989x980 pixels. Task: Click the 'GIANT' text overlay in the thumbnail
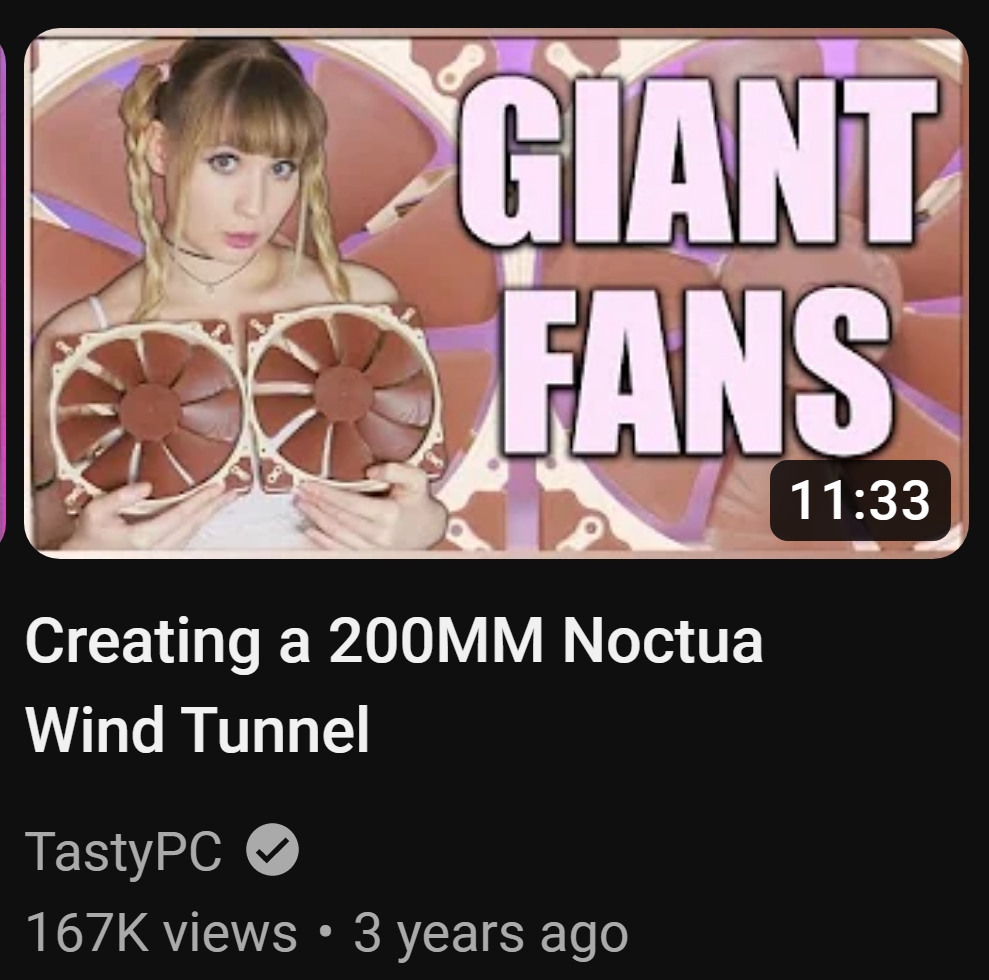click(x=697, y=158)
